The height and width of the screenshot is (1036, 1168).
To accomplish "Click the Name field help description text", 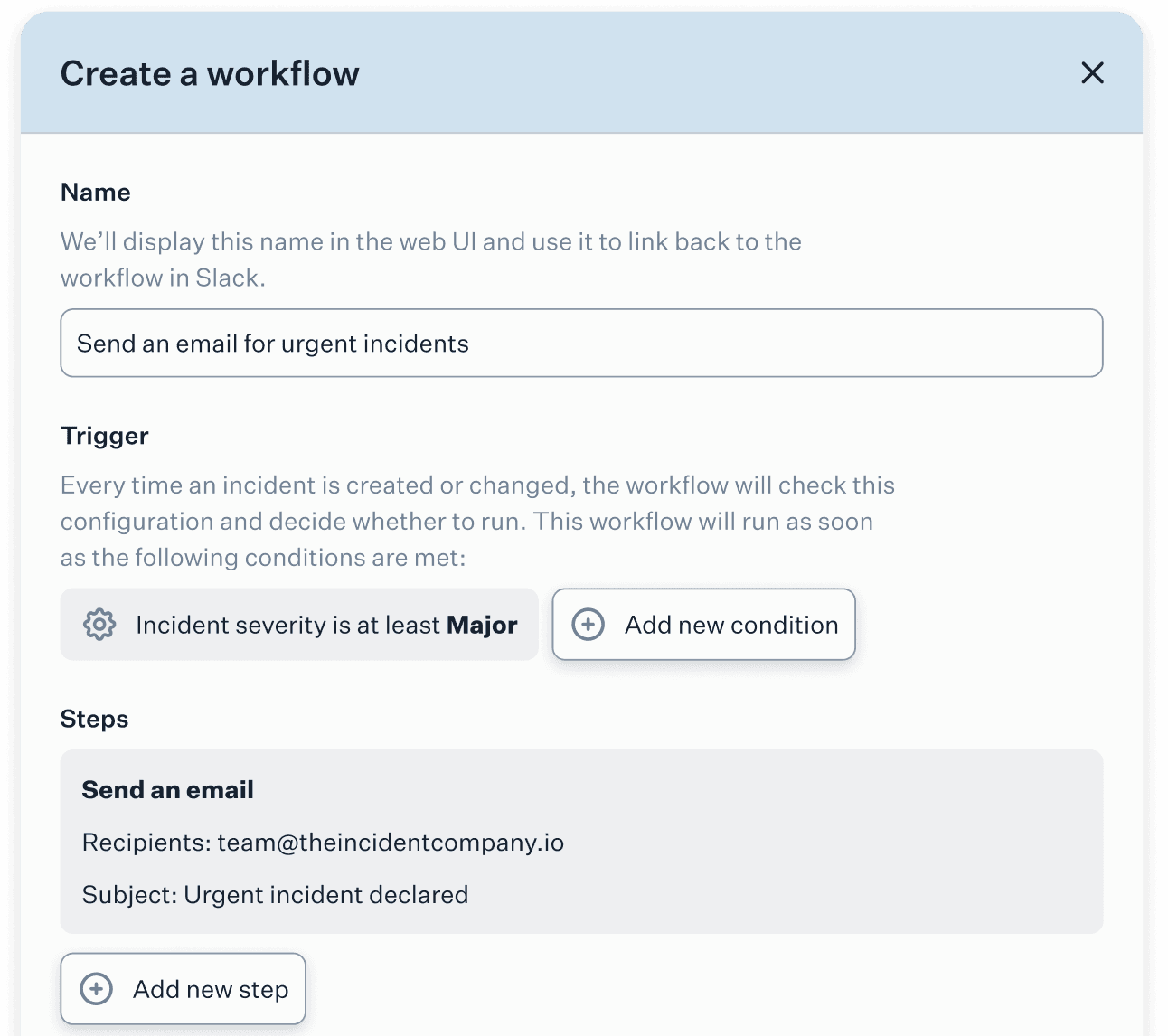I will [431, 259].
